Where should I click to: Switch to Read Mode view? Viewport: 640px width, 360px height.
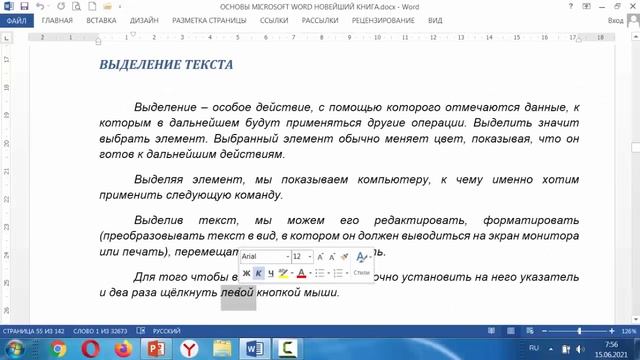point(491,331)
